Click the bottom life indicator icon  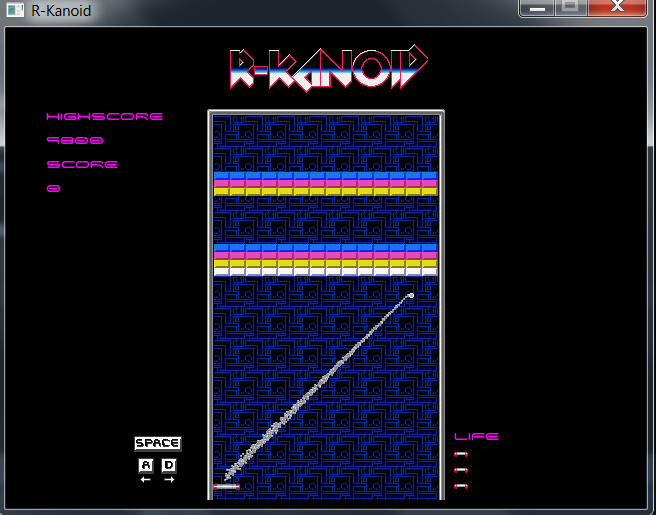(x=461, y=486)
